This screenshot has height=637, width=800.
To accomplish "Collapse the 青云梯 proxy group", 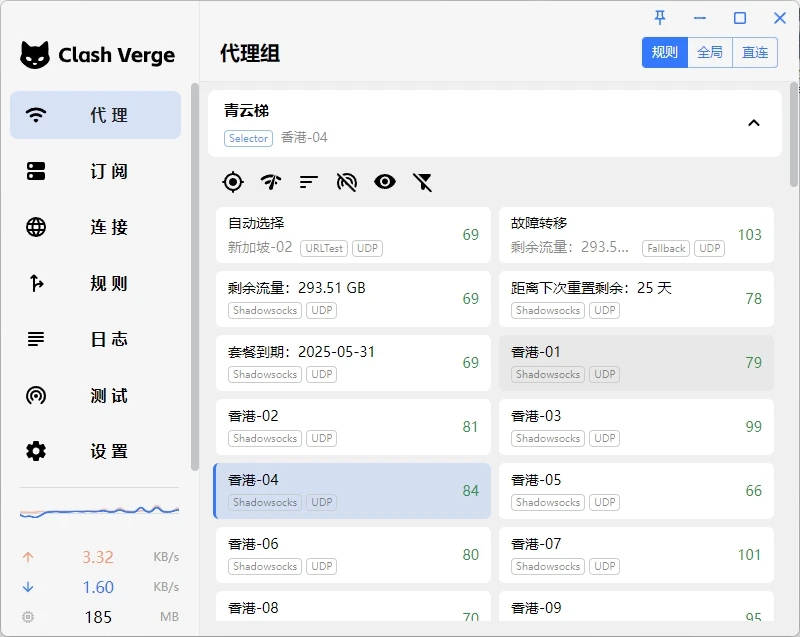I will tap(754, 123).
